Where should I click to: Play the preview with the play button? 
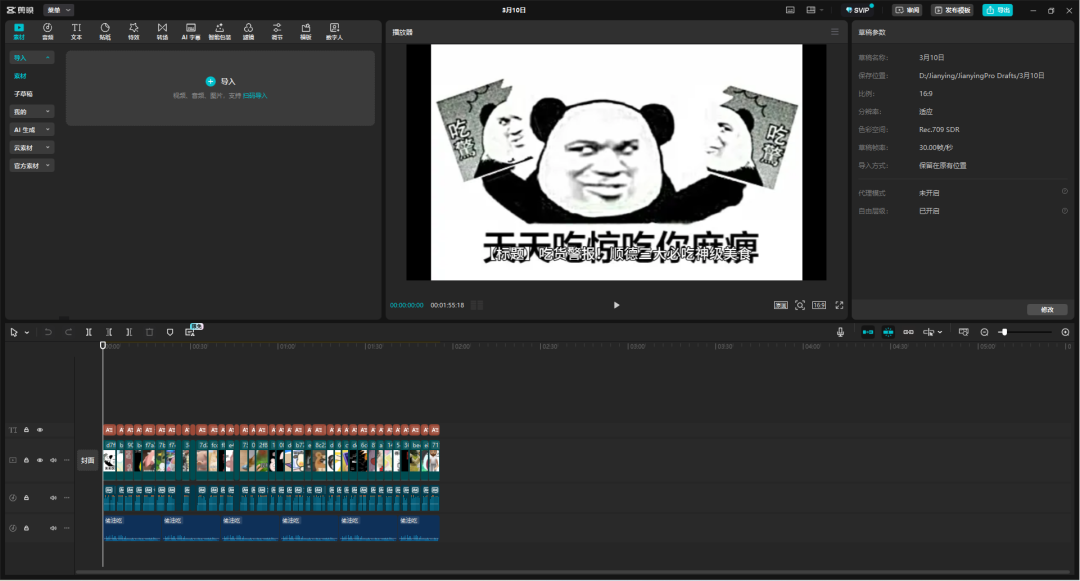(616, 305)
